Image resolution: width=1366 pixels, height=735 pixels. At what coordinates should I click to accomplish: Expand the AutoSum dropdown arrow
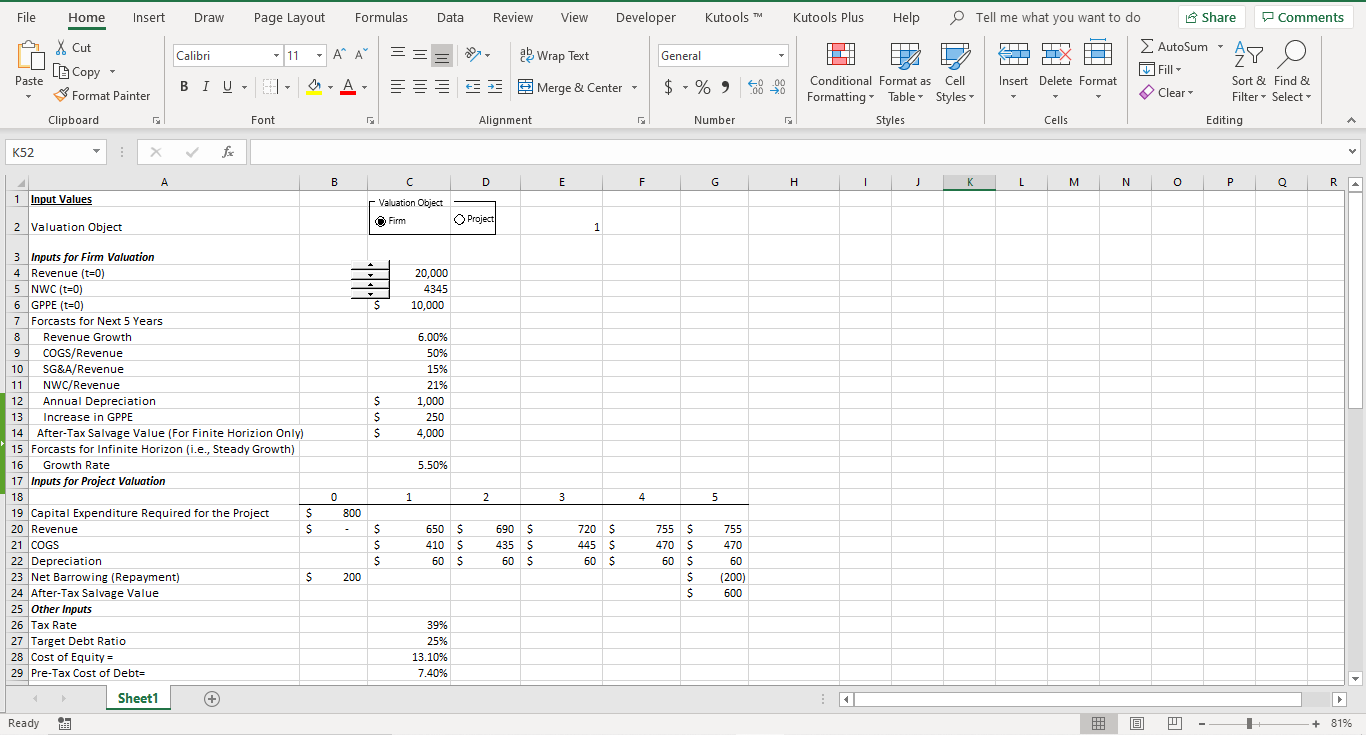coord(1220,47)
